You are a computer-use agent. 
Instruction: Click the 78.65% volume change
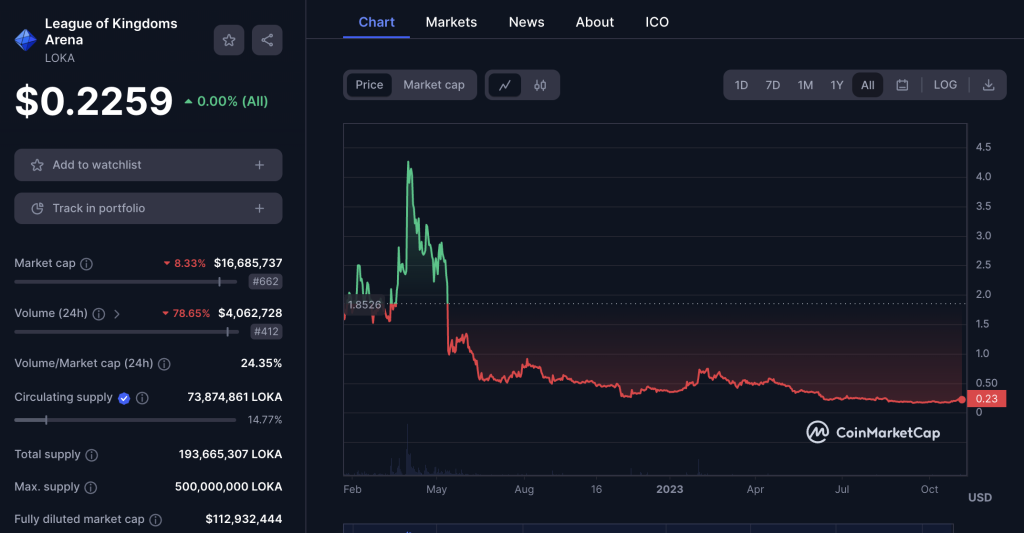point(186,314)
